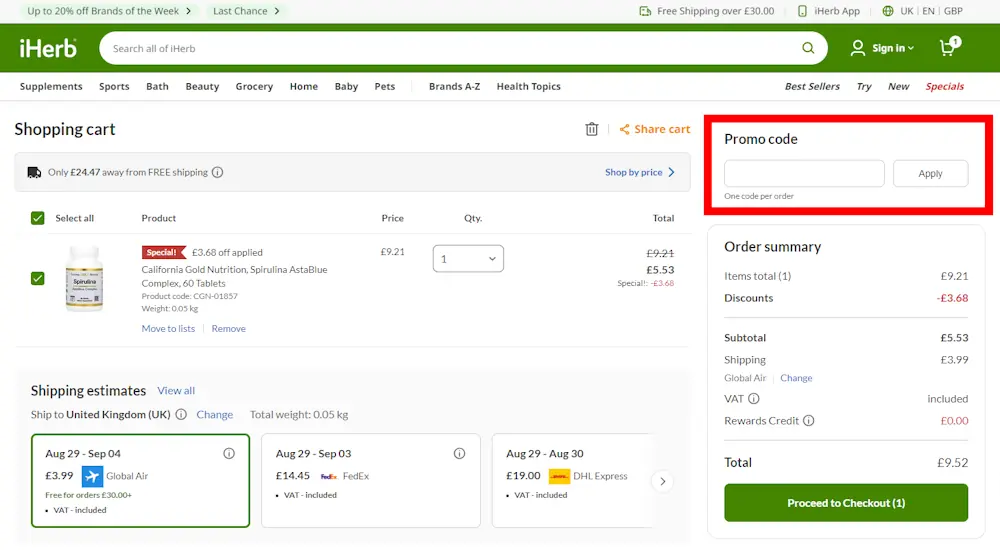This screenshot has width=1000, height=550.
Task: Open the Last Chance promotion
Action: 246,11
